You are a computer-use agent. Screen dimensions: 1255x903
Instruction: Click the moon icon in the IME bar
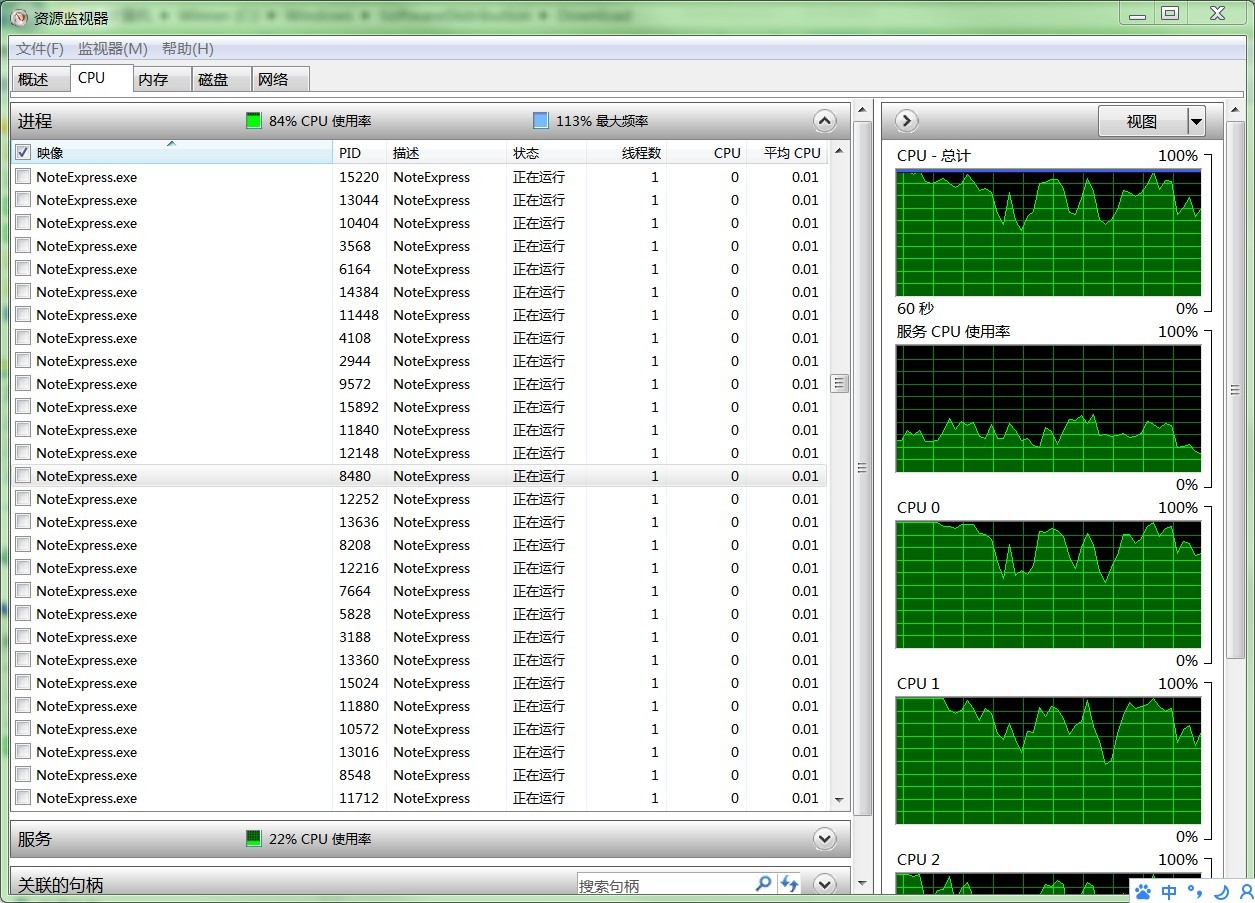pyautogui.click(x=1221, y=891)
